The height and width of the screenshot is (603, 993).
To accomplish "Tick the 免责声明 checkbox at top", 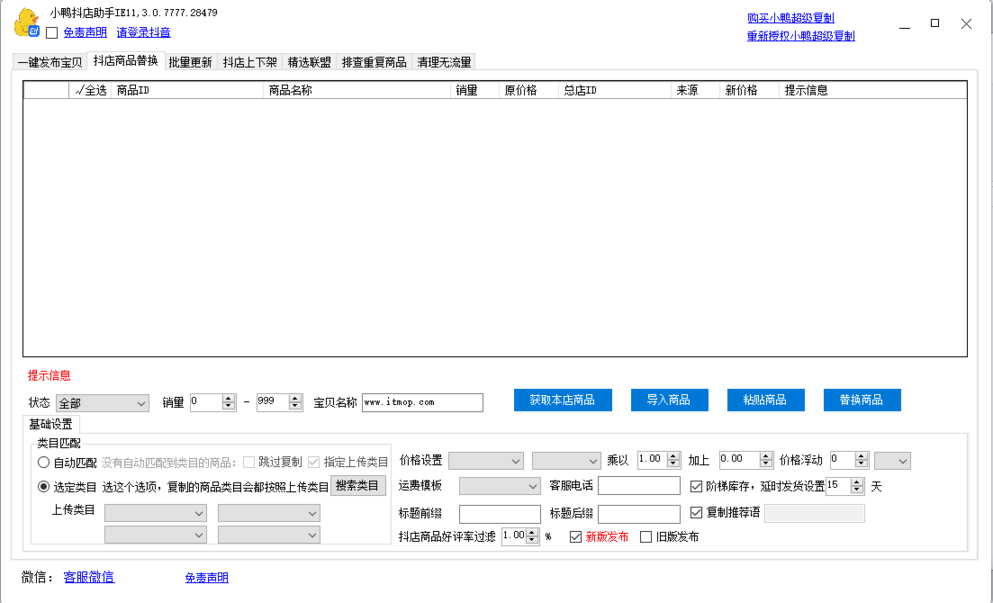I will click(x=52, y=33).
